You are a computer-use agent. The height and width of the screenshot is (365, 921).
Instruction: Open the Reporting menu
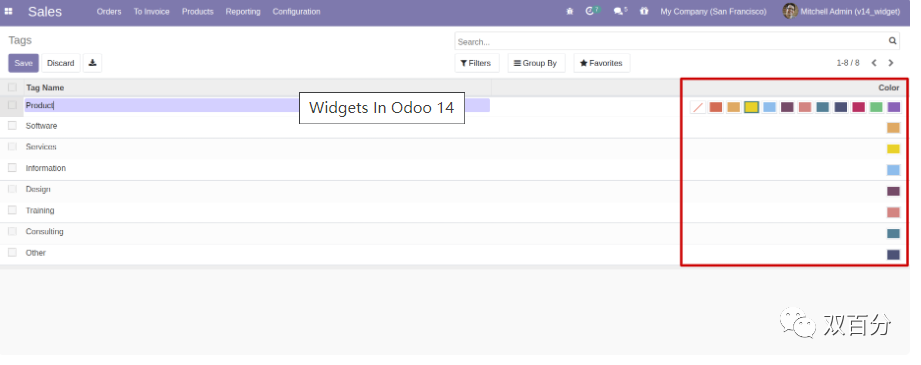click(243, 11)
